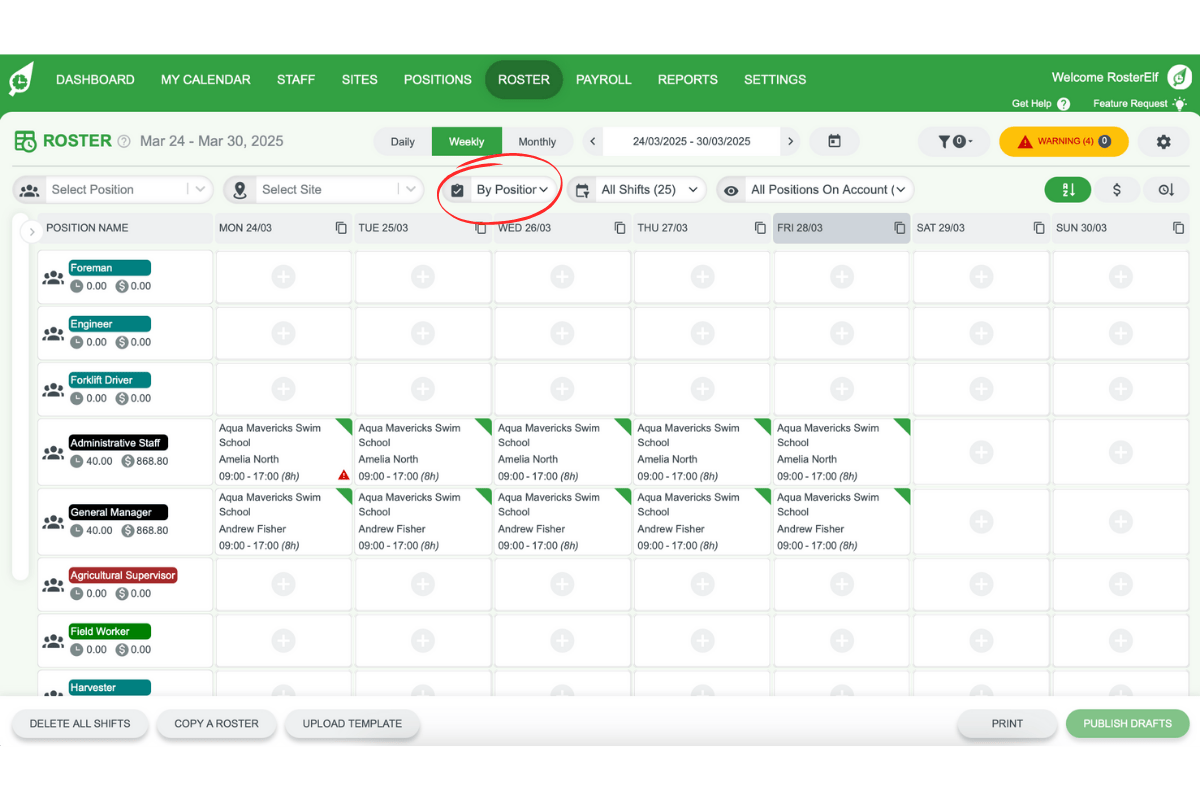
Task: Click the Feature Request lightbulb icon
Action: coord(1180,104)
